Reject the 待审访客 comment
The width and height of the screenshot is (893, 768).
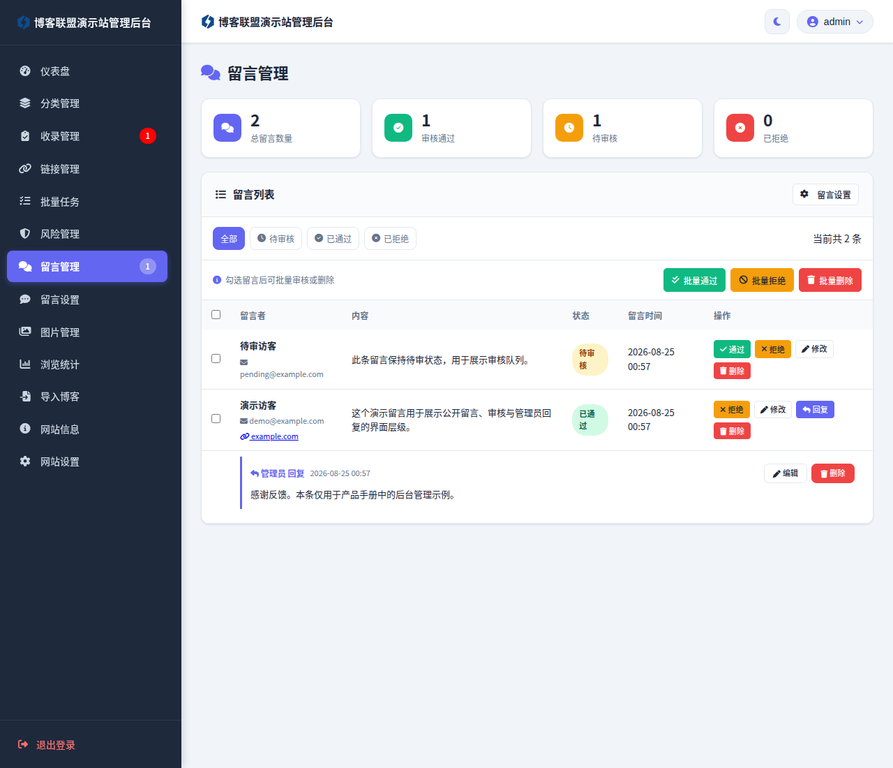tap(773, 349)
